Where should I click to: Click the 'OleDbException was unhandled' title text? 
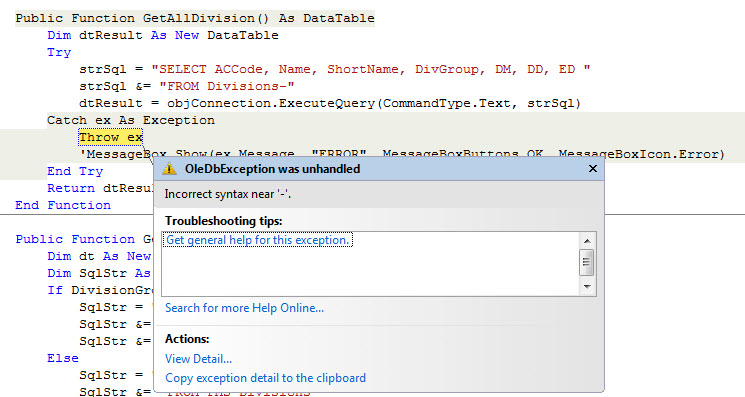point(272,169)
